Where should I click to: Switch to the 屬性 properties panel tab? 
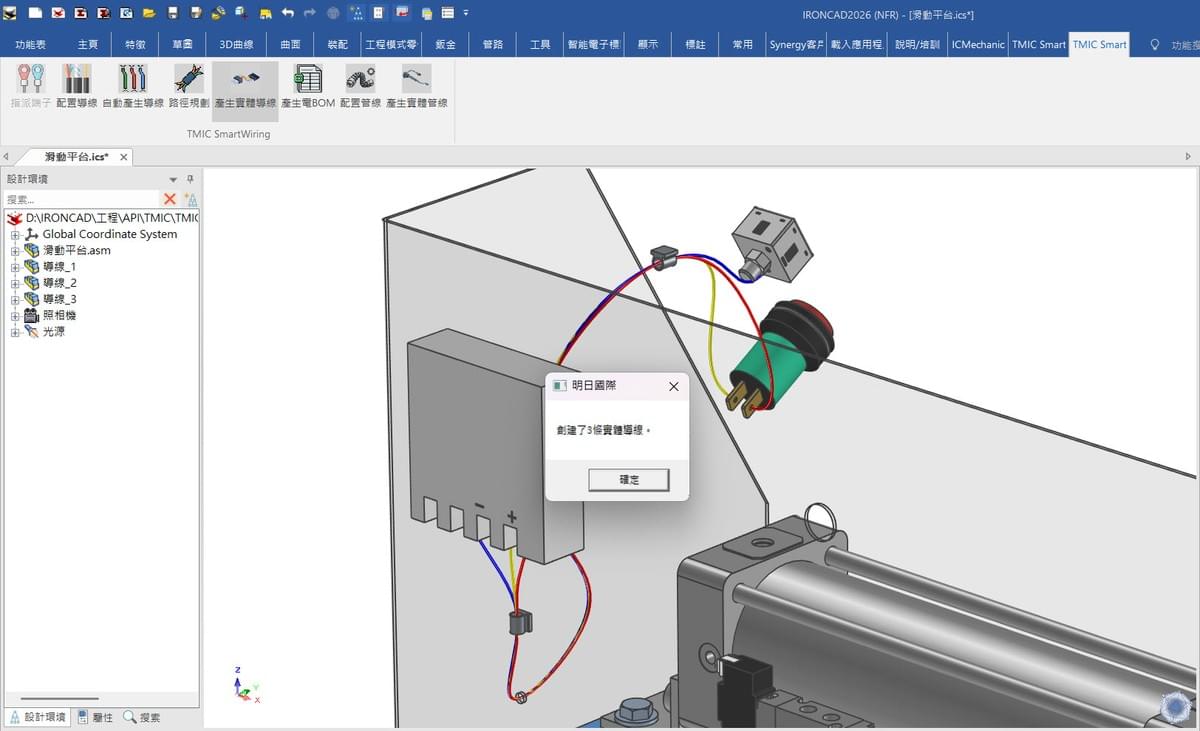95,717
